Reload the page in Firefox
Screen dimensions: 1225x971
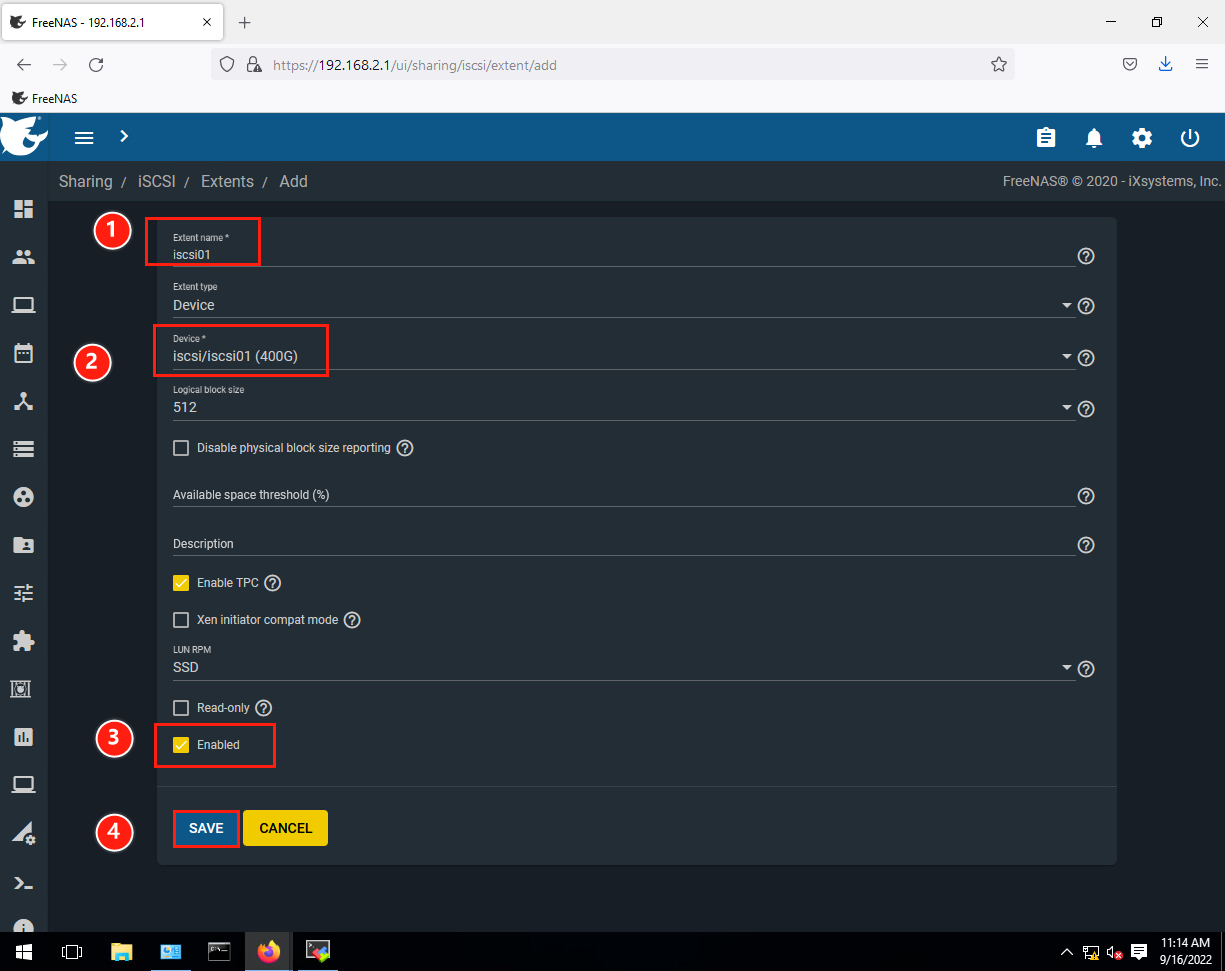[x=96, y=64]
